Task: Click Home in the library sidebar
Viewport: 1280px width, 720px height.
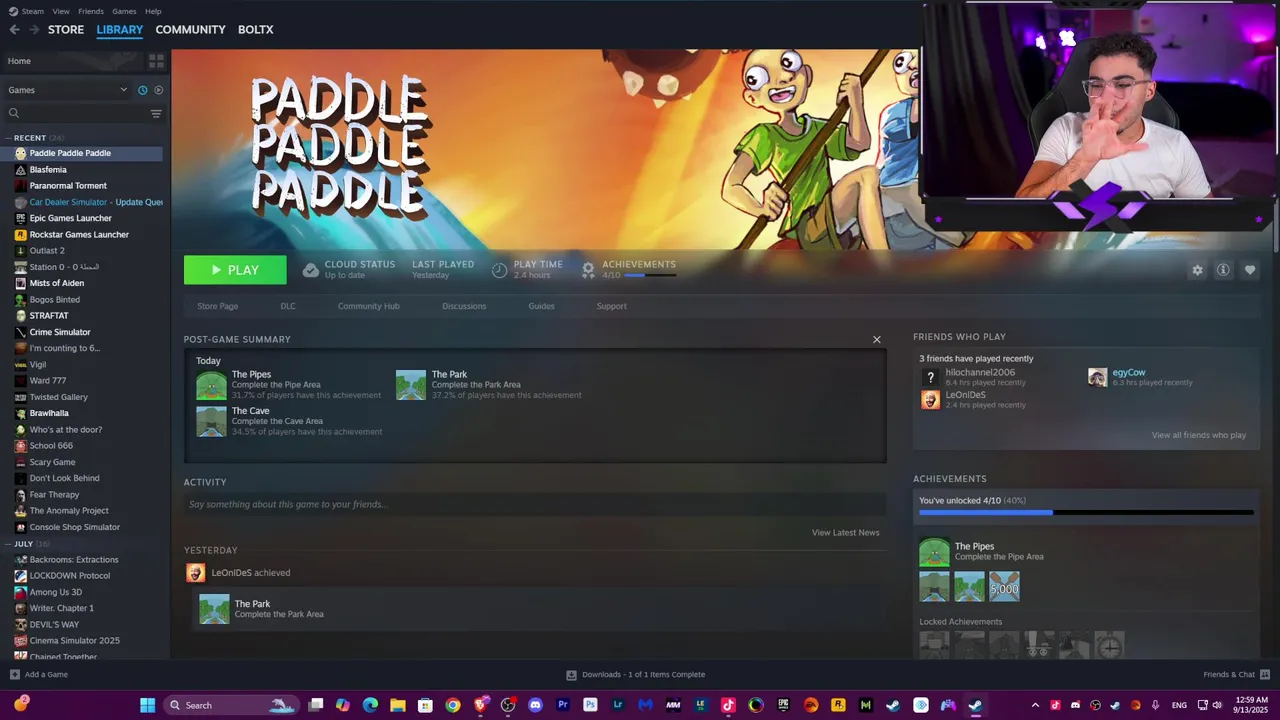Action: tap(20, 61)
